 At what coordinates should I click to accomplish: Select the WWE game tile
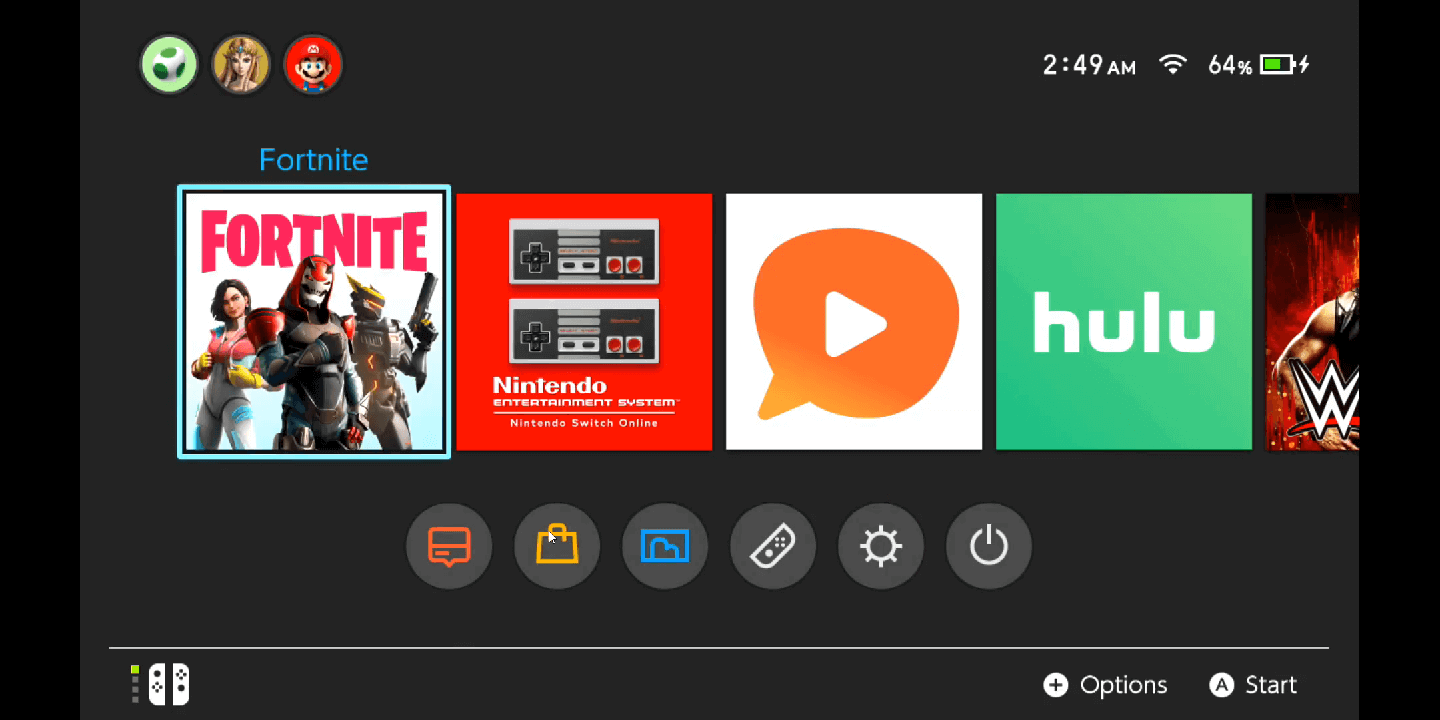tap(1312, 322)
